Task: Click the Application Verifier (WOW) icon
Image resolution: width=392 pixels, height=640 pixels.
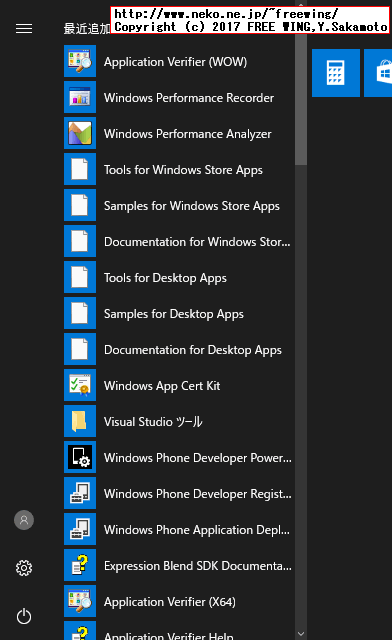Action: [80, 61]
